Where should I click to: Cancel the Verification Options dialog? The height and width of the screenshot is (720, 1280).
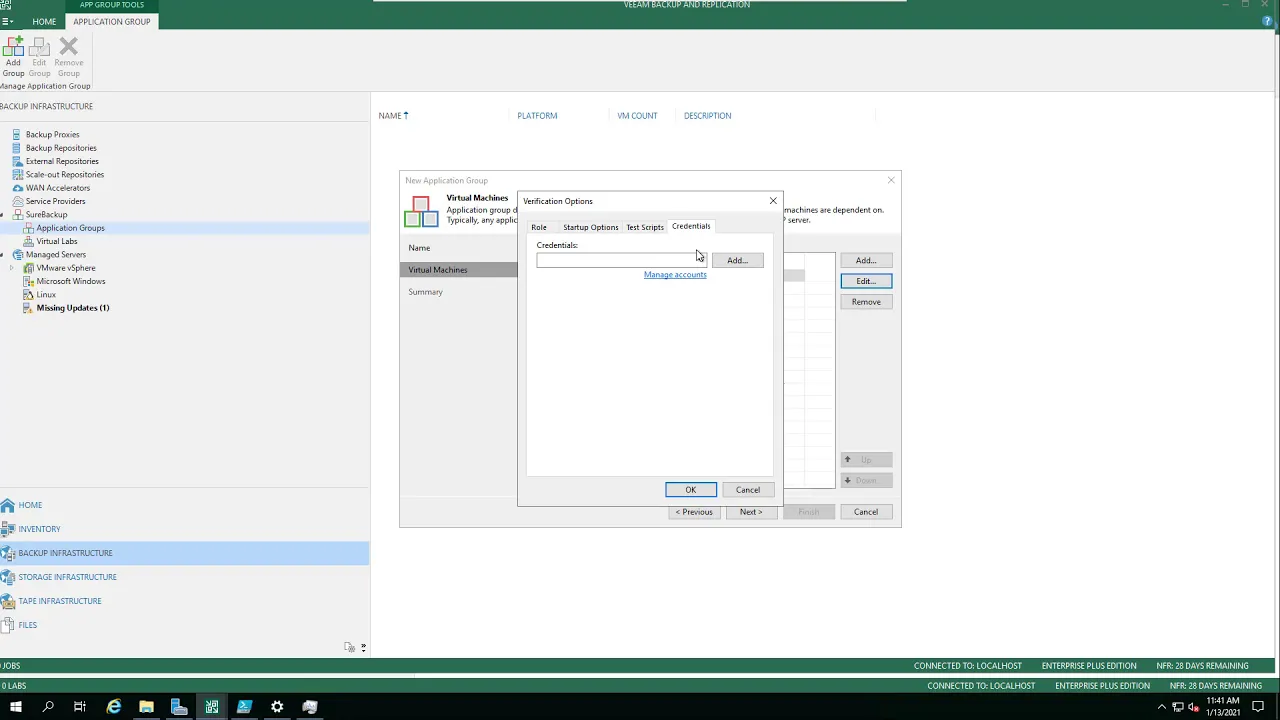748,490
